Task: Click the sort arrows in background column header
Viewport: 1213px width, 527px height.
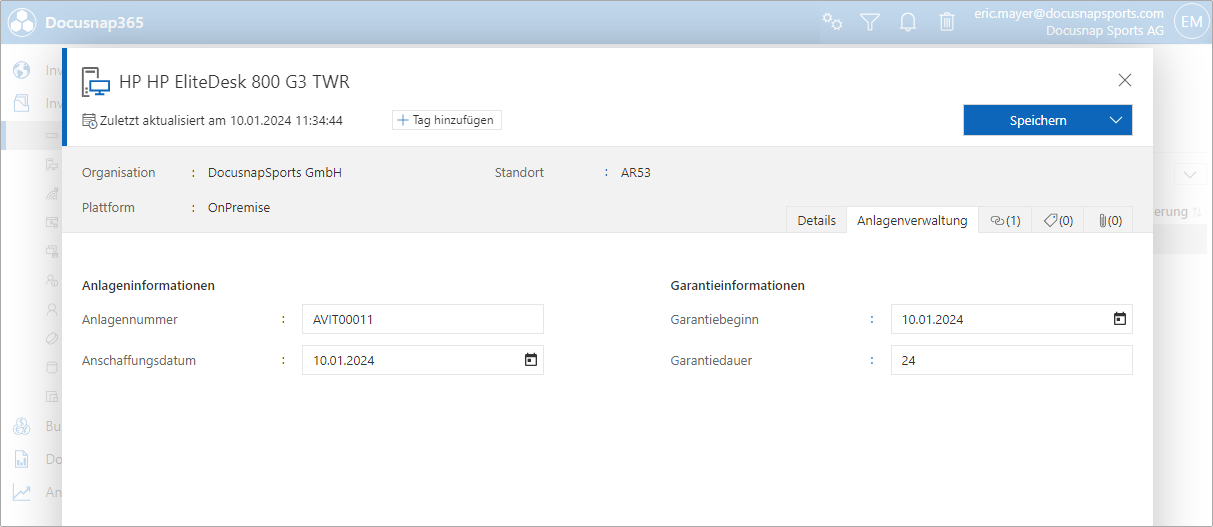Action: pos(1196,212)
